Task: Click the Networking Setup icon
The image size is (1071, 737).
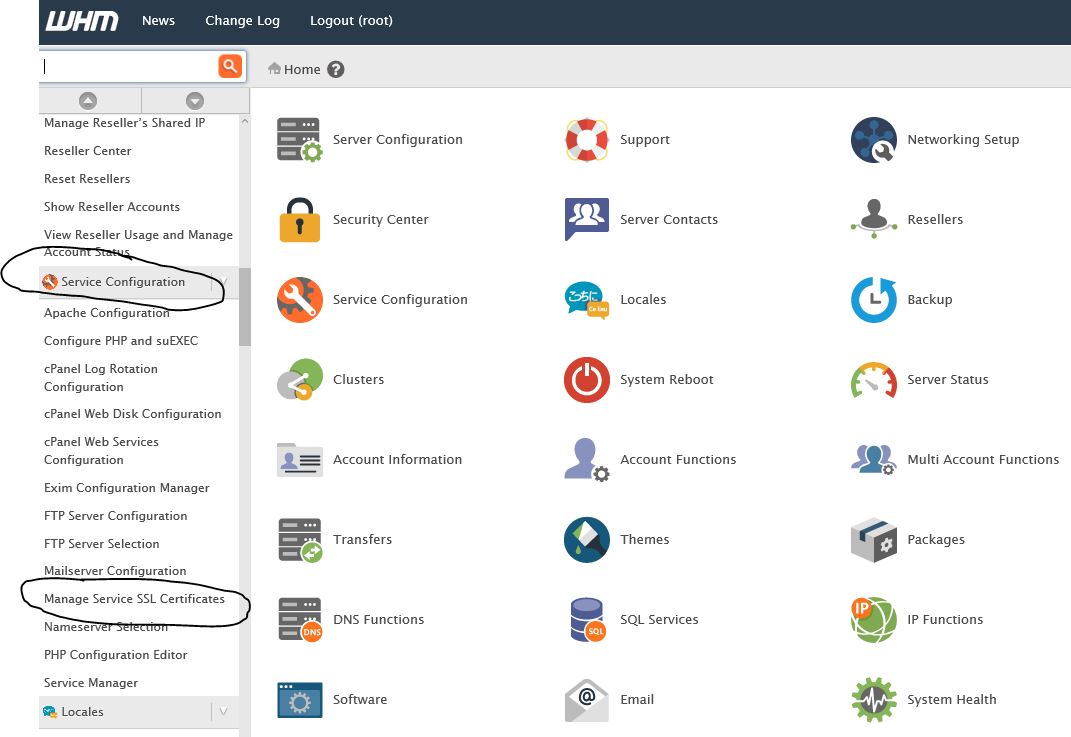Action: coord(873,140)
